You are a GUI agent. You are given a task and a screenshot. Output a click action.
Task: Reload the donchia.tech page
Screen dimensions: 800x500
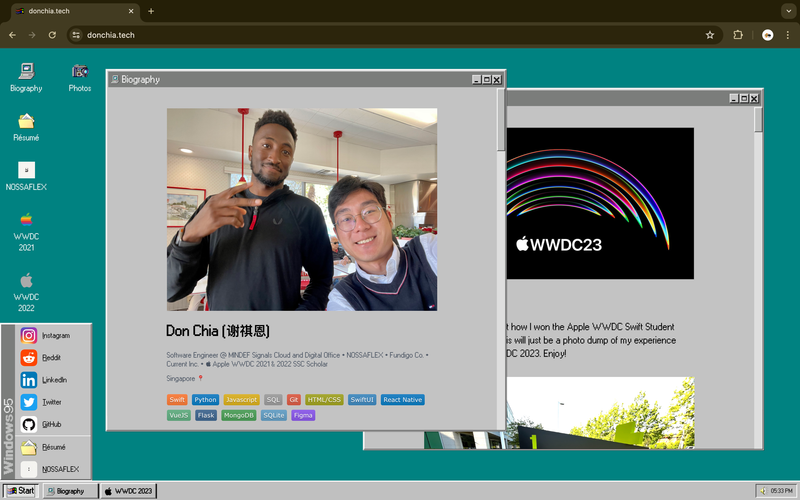tap(52, 35)
